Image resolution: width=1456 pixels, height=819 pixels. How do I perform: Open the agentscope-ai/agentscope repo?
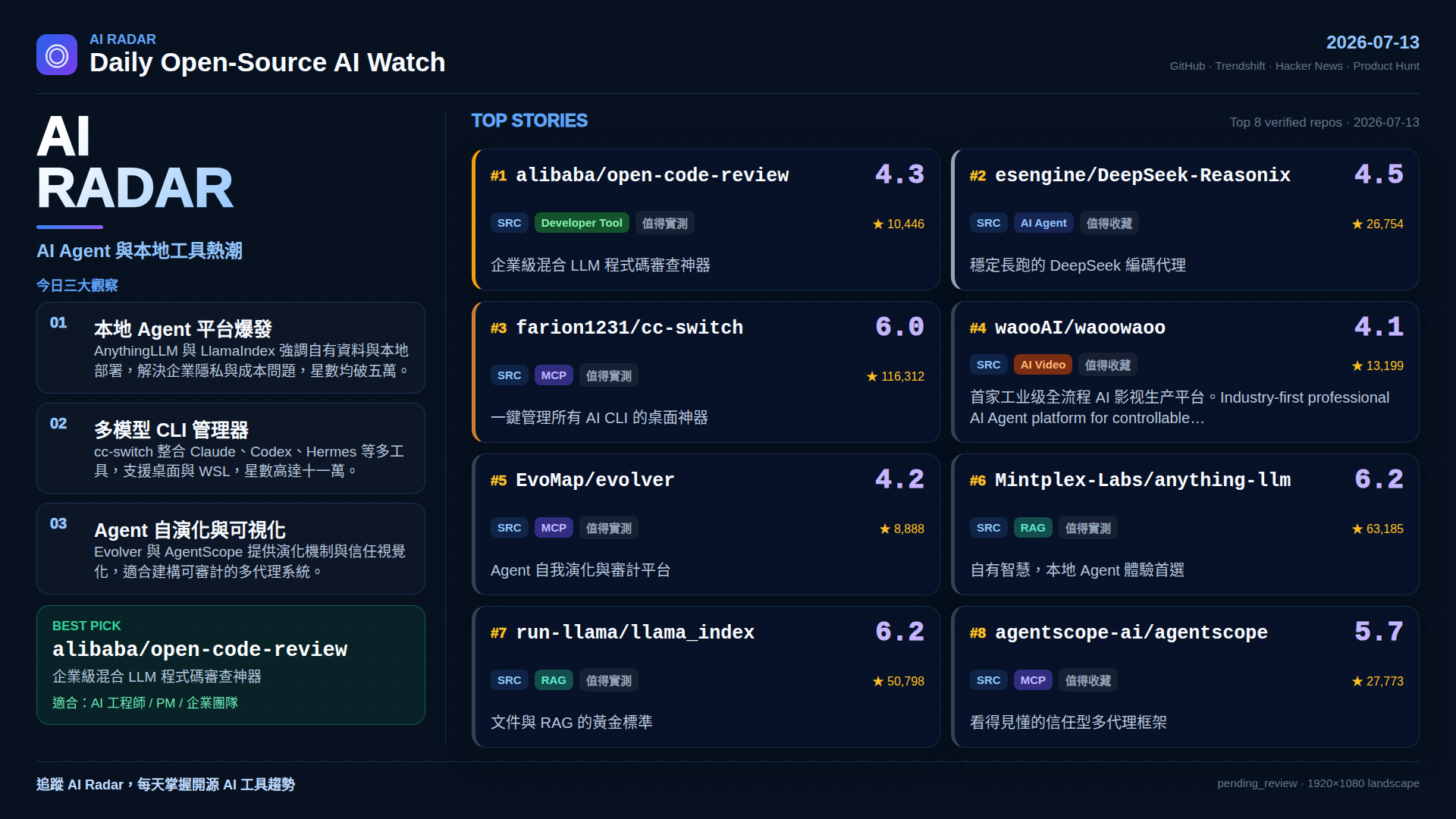[x=1131, y=632]
